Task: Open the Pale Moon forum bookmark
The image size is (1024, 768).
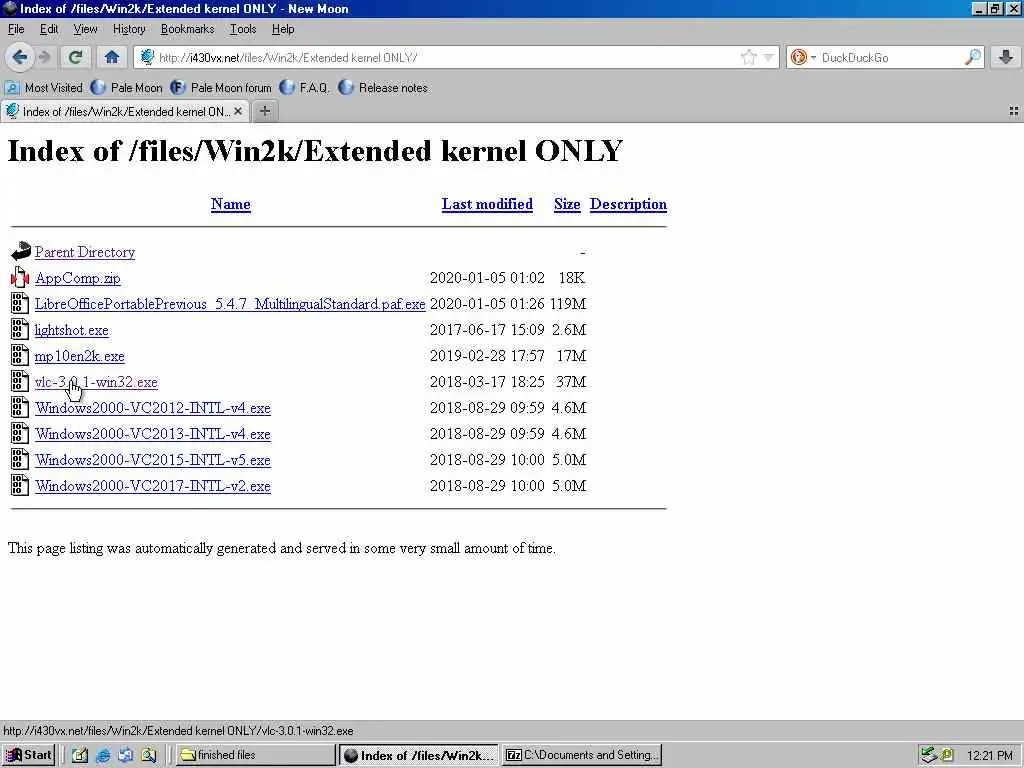Action: [x=221, y=88]
